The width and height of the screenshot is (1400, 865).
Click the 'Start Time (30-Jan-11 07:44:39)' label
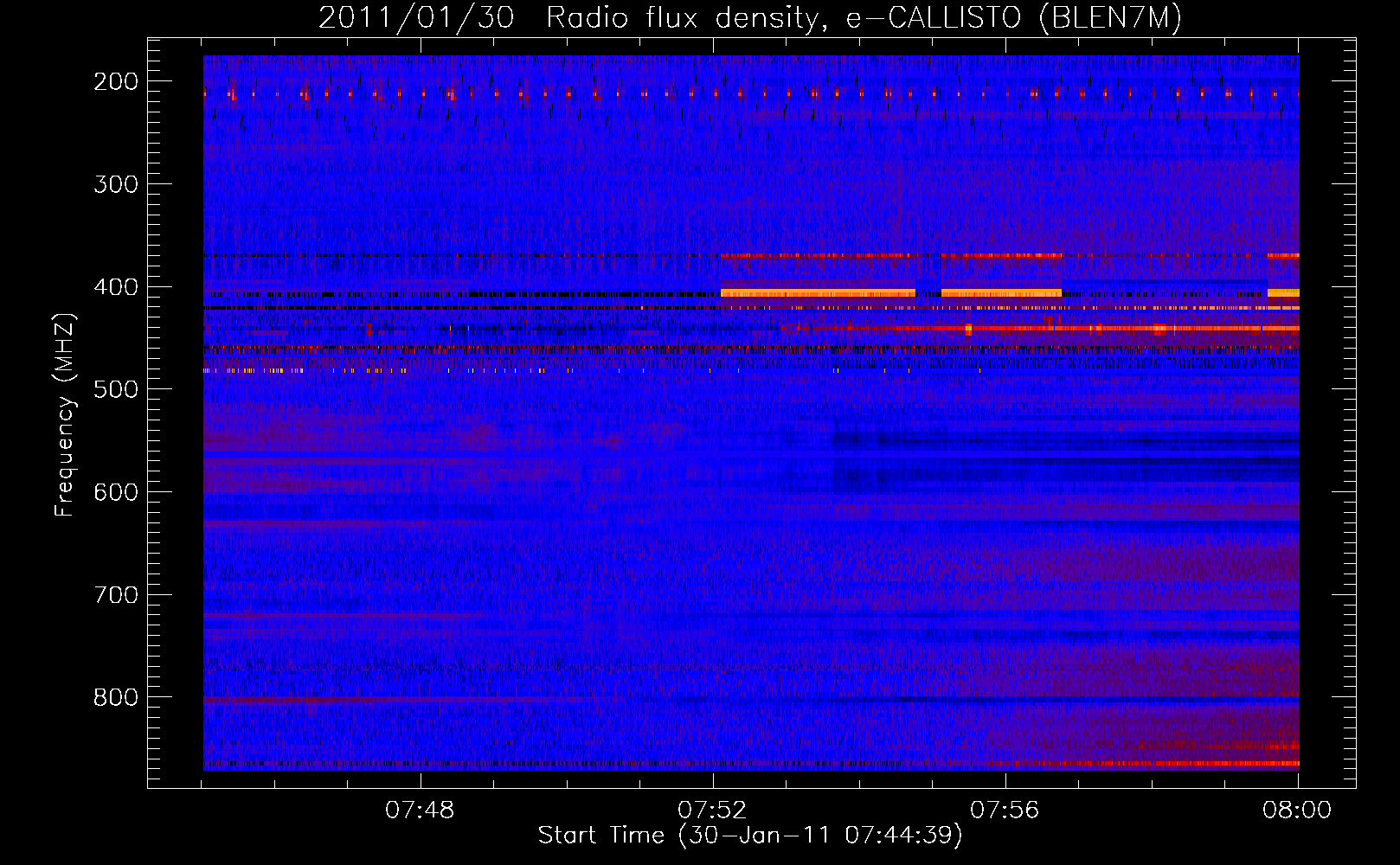(x=750, y=836)
